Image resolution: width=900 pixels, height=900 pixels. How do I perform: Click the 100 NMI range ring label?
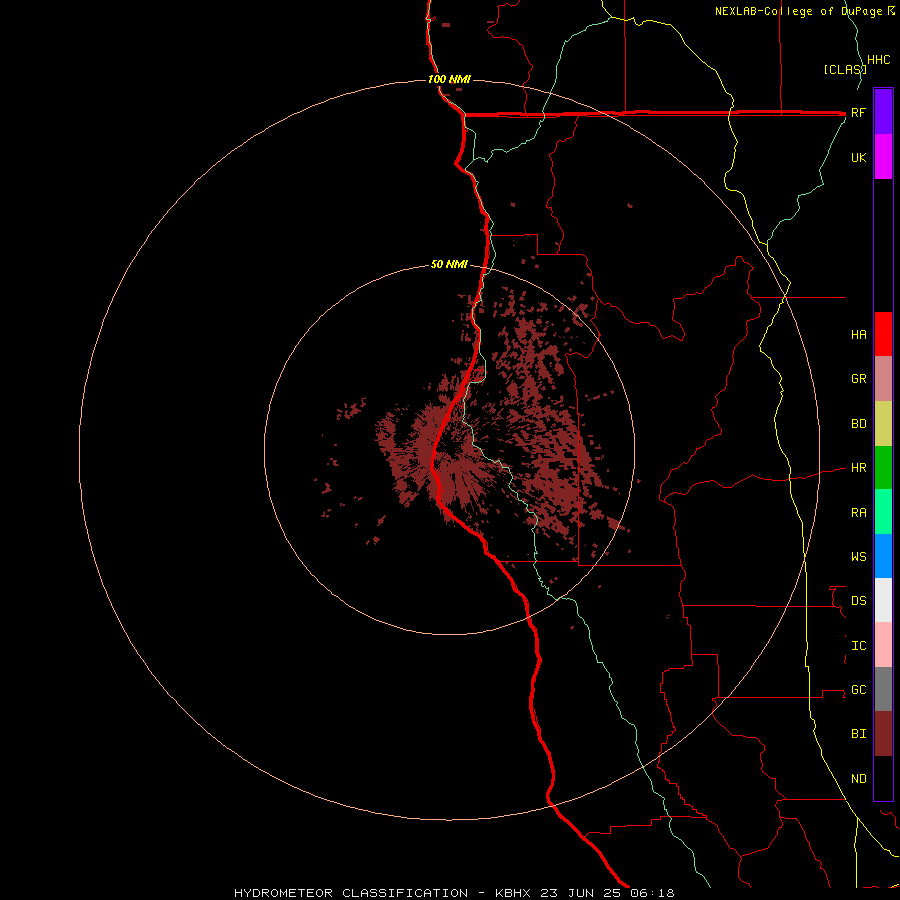(449, 79)
